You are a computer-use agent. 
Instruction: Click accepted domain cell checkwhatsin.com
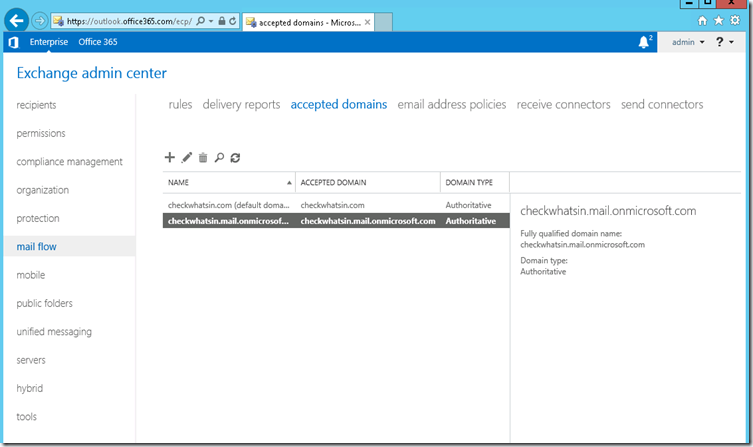click(332, 205)
